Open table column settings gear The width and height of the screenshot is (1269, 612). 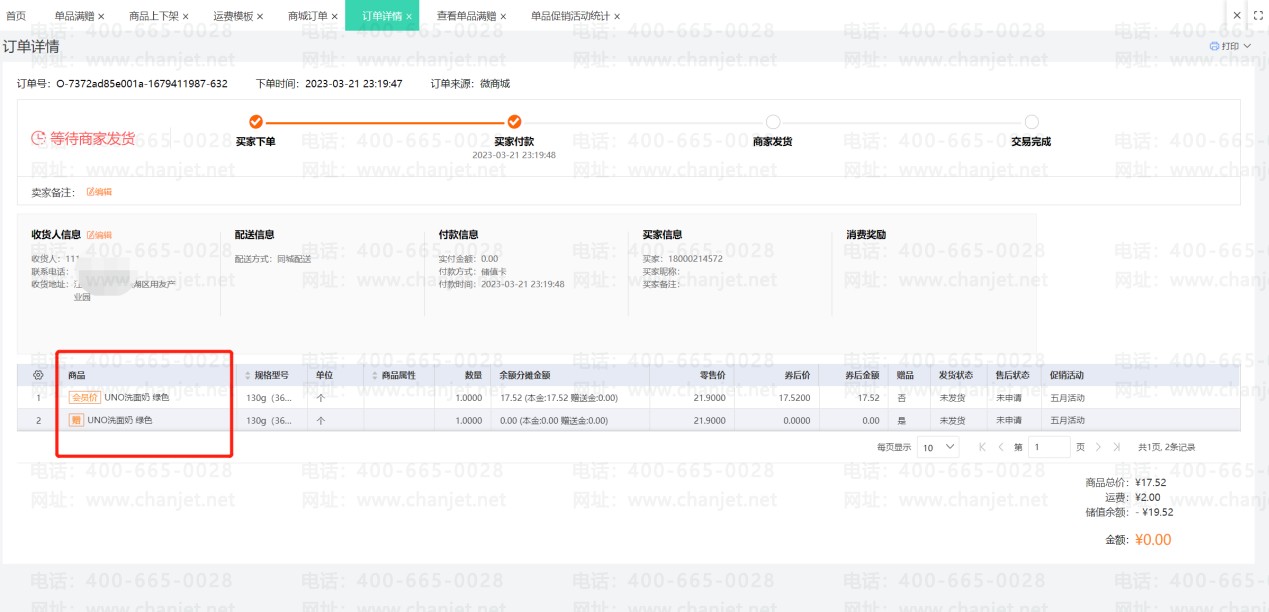(x=38, y=375)
